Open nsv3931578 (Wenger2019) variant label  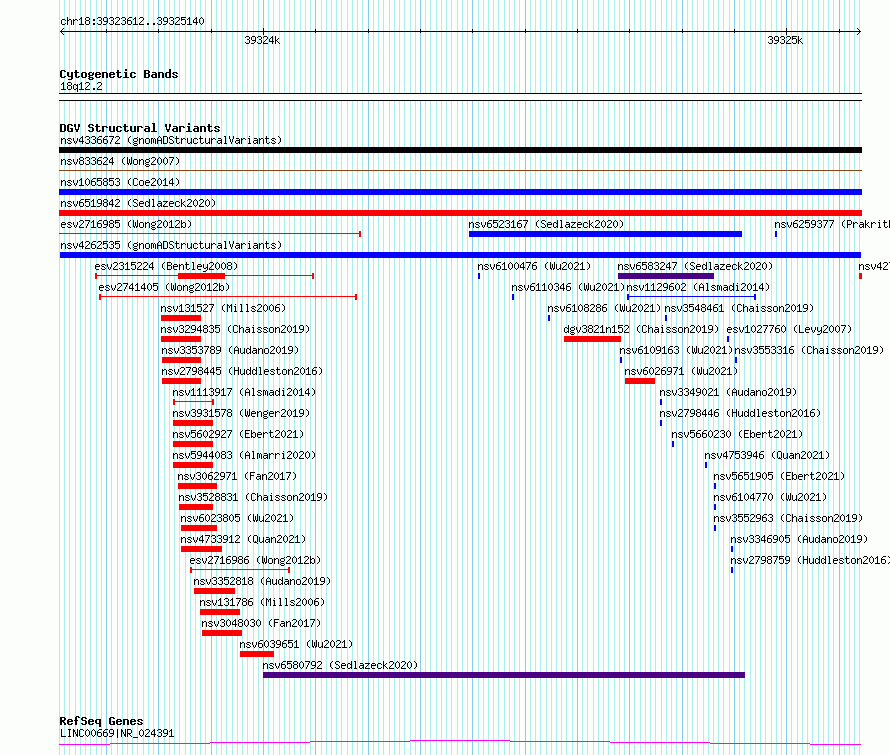click(241, 413)
